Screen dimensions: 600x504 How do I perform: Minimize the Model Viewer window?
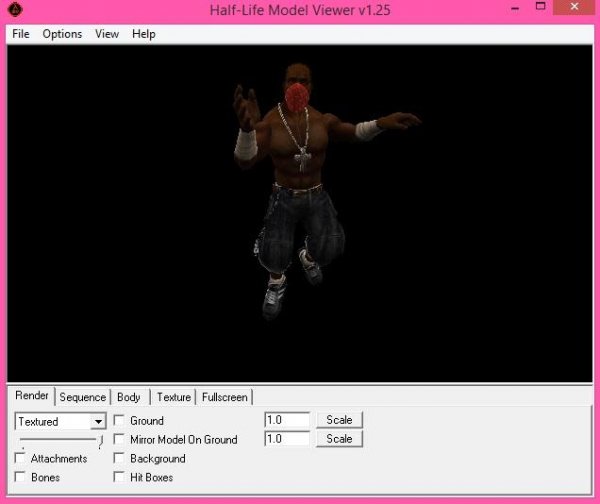[515, 8]
